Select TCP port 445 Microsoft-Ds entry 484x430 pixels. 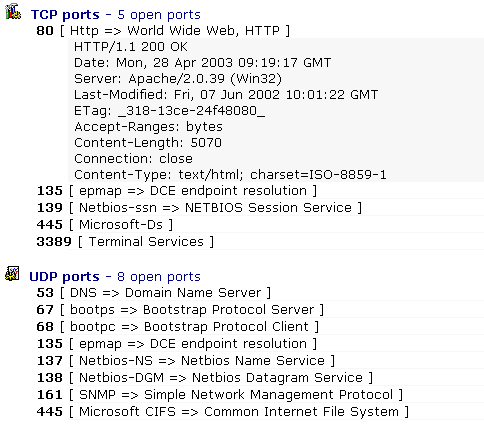tap(105, 225)
